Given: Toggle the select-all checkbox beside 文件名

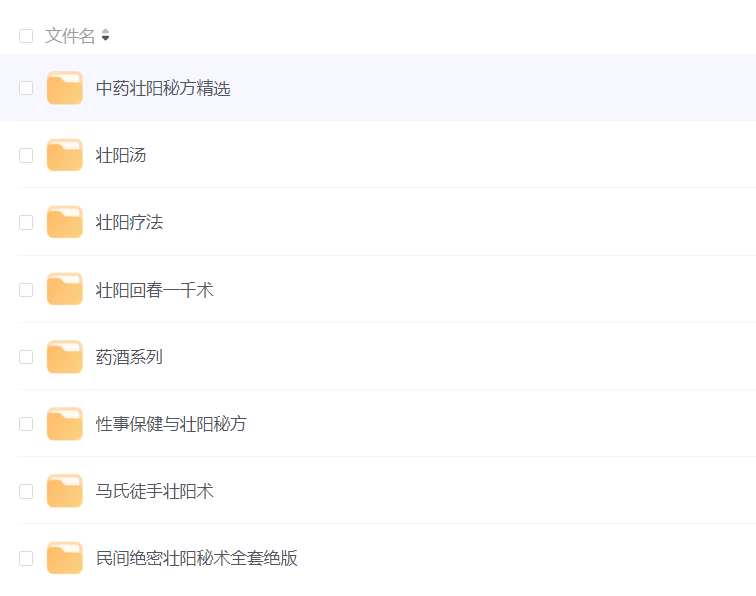Looking at the screenshot, I should coord(26,36).
